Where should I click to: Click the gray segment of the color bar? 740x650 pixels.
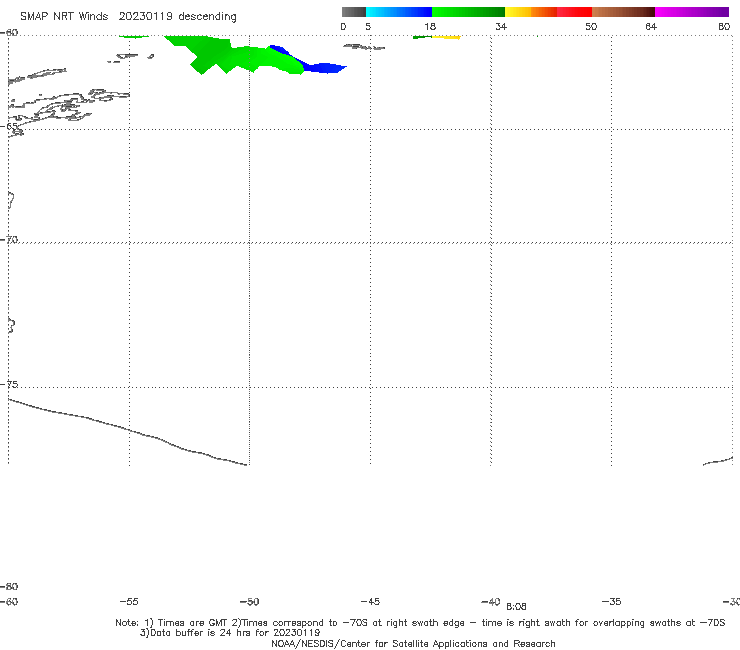tap(354, 12)
